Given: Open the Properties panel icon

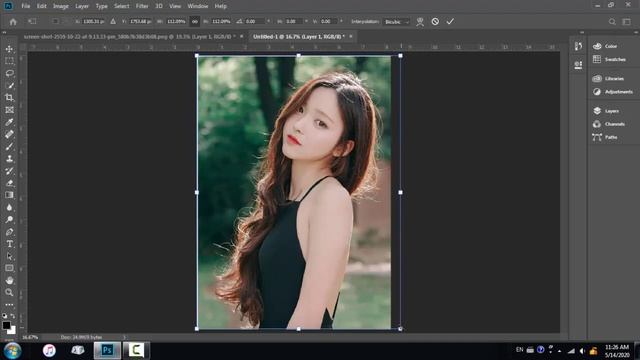Looking at the screenshot, I should 578,65.
